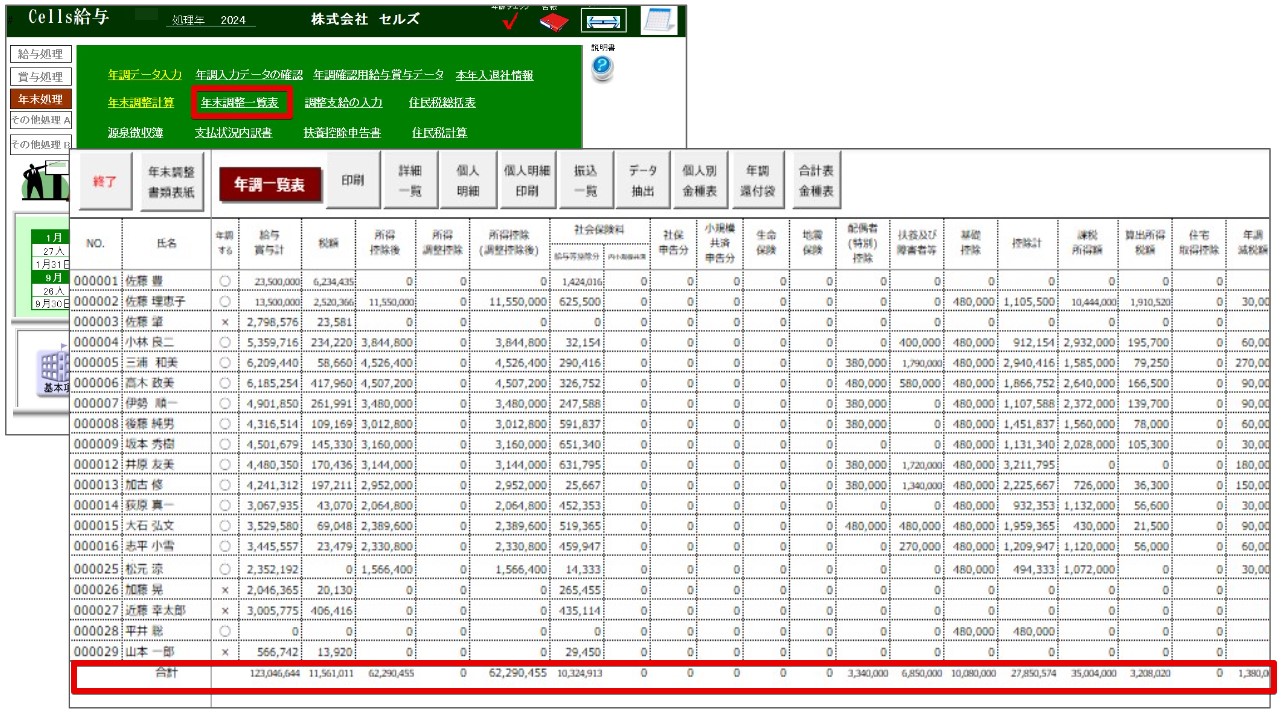Click 税額 total 11,561,011

point(330,674)
